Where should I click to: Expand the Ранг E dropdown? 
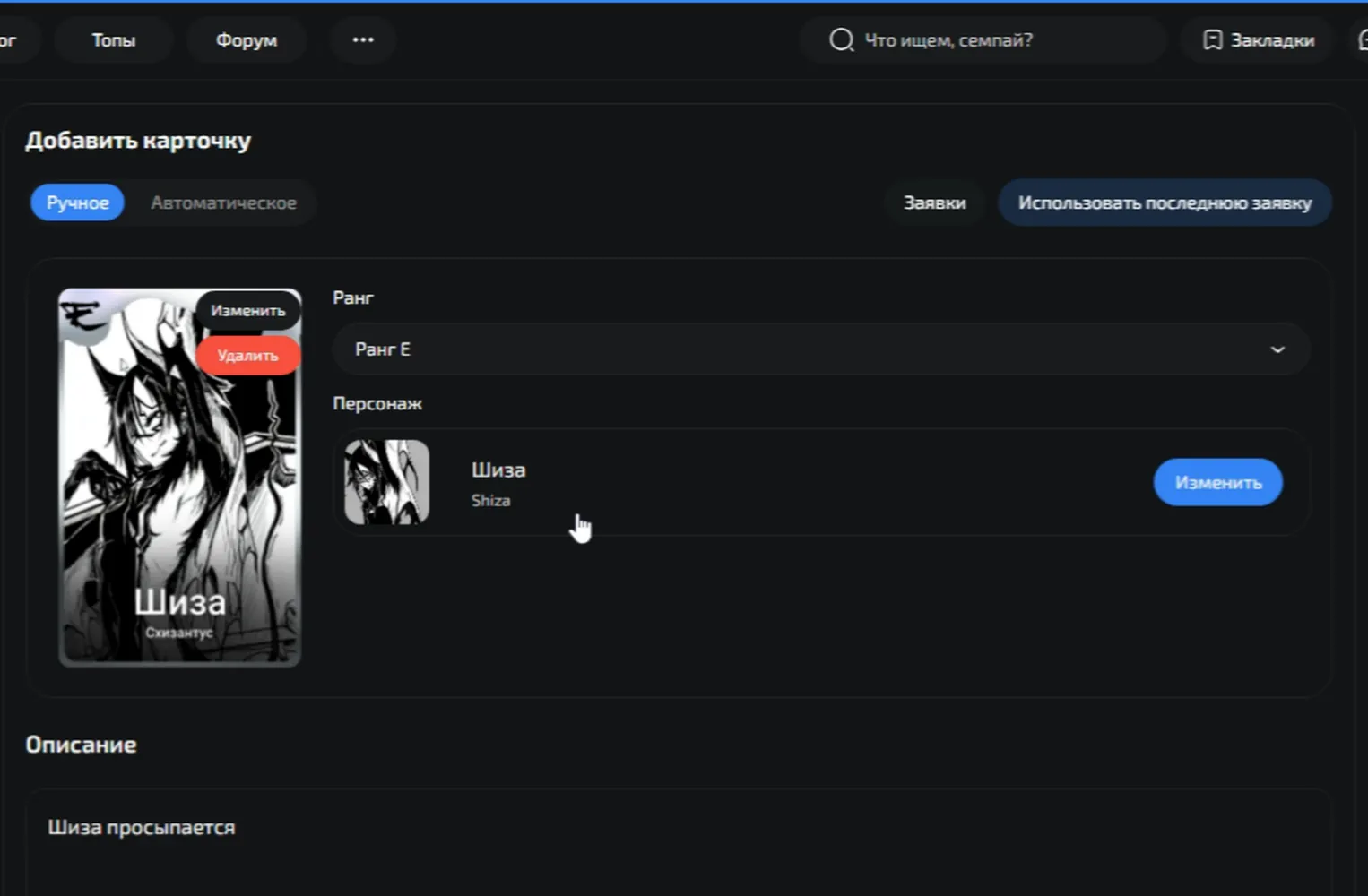pyautogui.click(x=821, y=349)
